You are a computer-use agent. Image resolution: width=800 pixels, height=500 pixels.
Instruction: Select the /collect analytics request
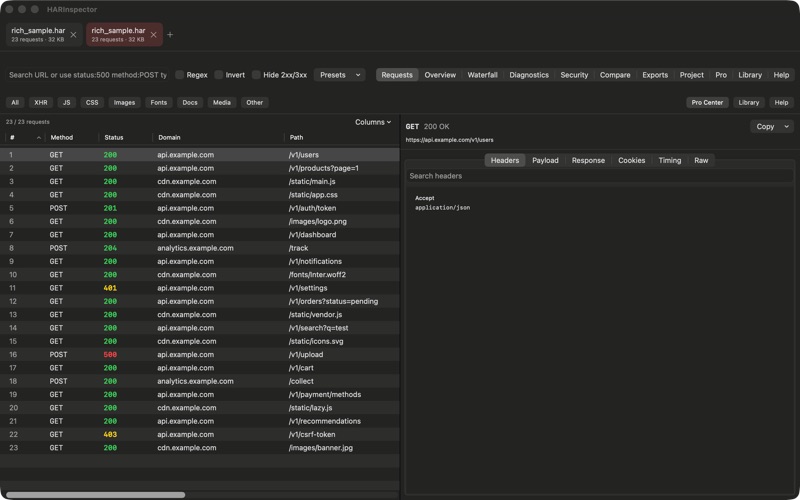click(x=199, y=381)
